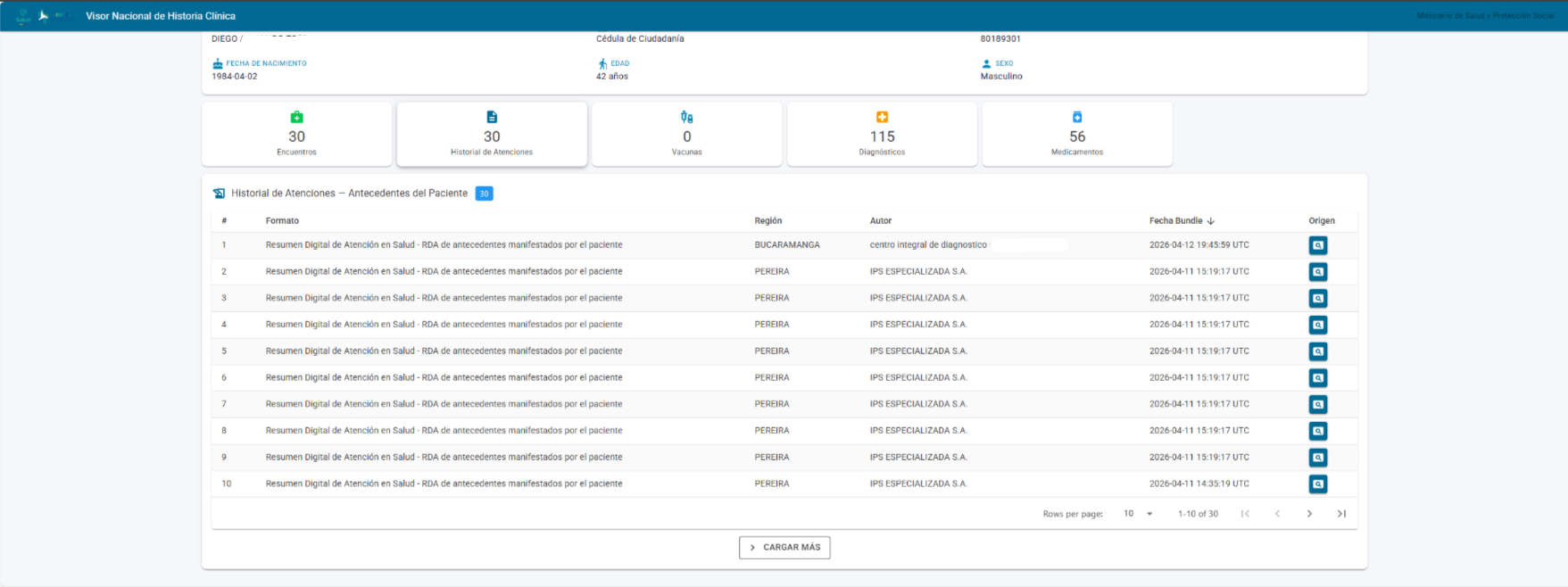Image resolution: width=1568 pixels, height=587 pixels.
Task: Show the Diagnósticos card
Action: 882,135
